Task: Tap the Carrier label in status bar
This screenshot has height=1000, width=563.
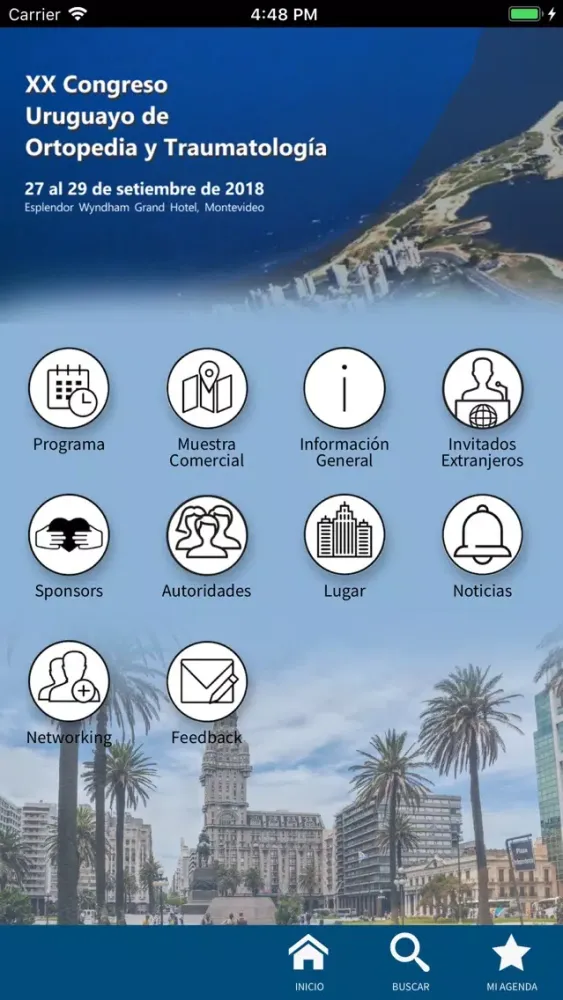Action: pyautogui.click(x=34, y=15)
